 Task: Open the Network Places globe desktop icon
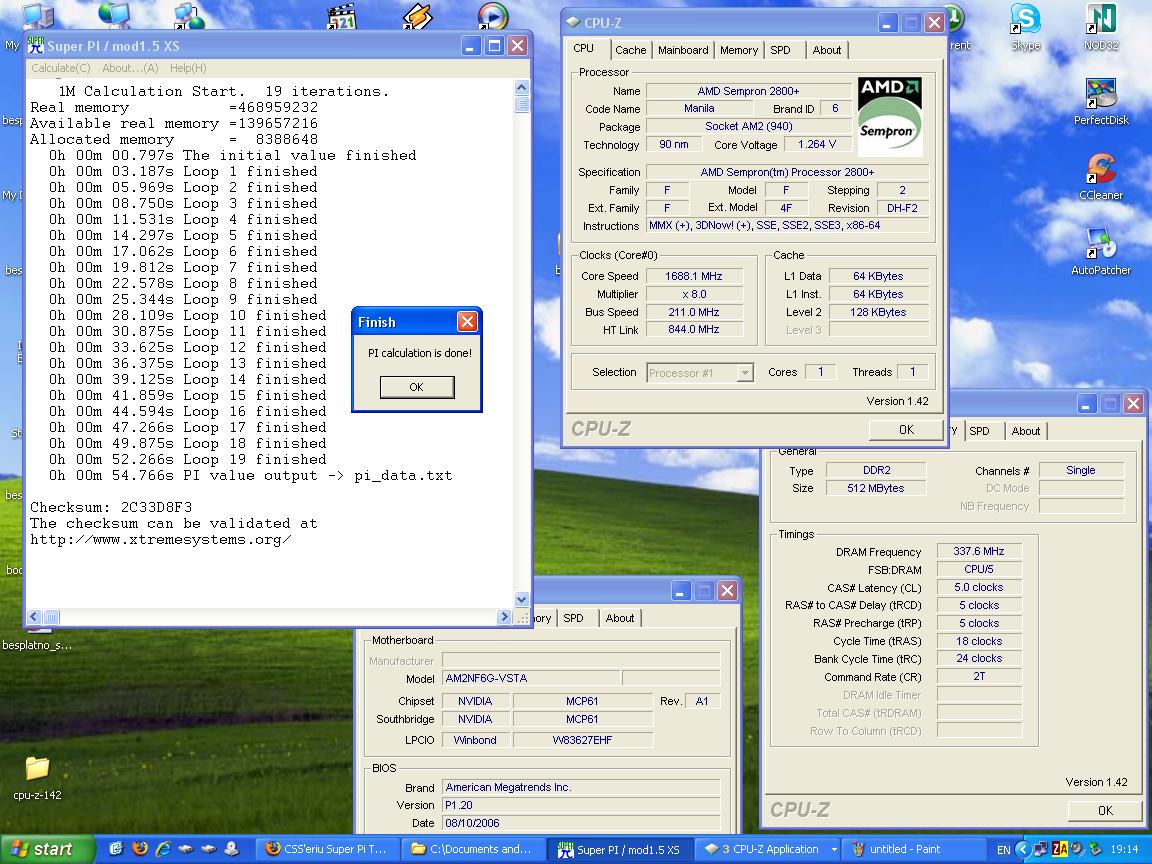[114, 16]
